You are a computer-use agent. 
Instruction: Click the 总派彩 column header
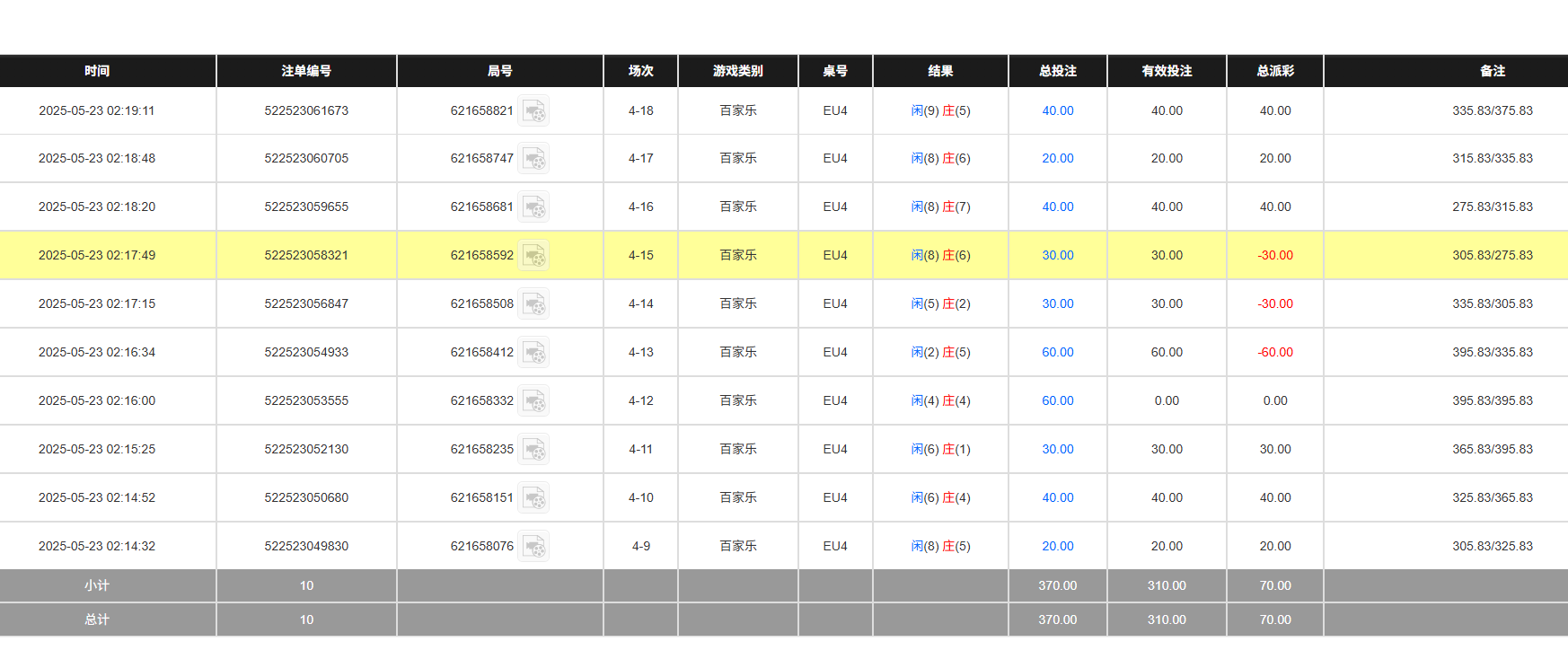pyautogui.click(x=1274, y=71)
